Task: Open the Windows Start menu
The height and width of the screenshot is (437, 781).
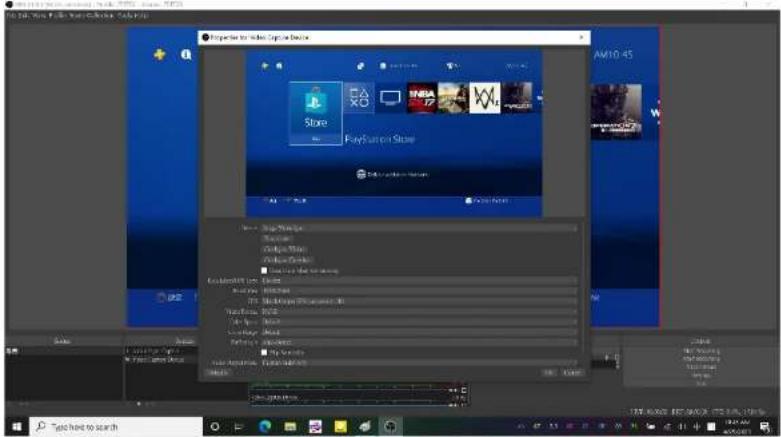Action: [x=17, y=427]
